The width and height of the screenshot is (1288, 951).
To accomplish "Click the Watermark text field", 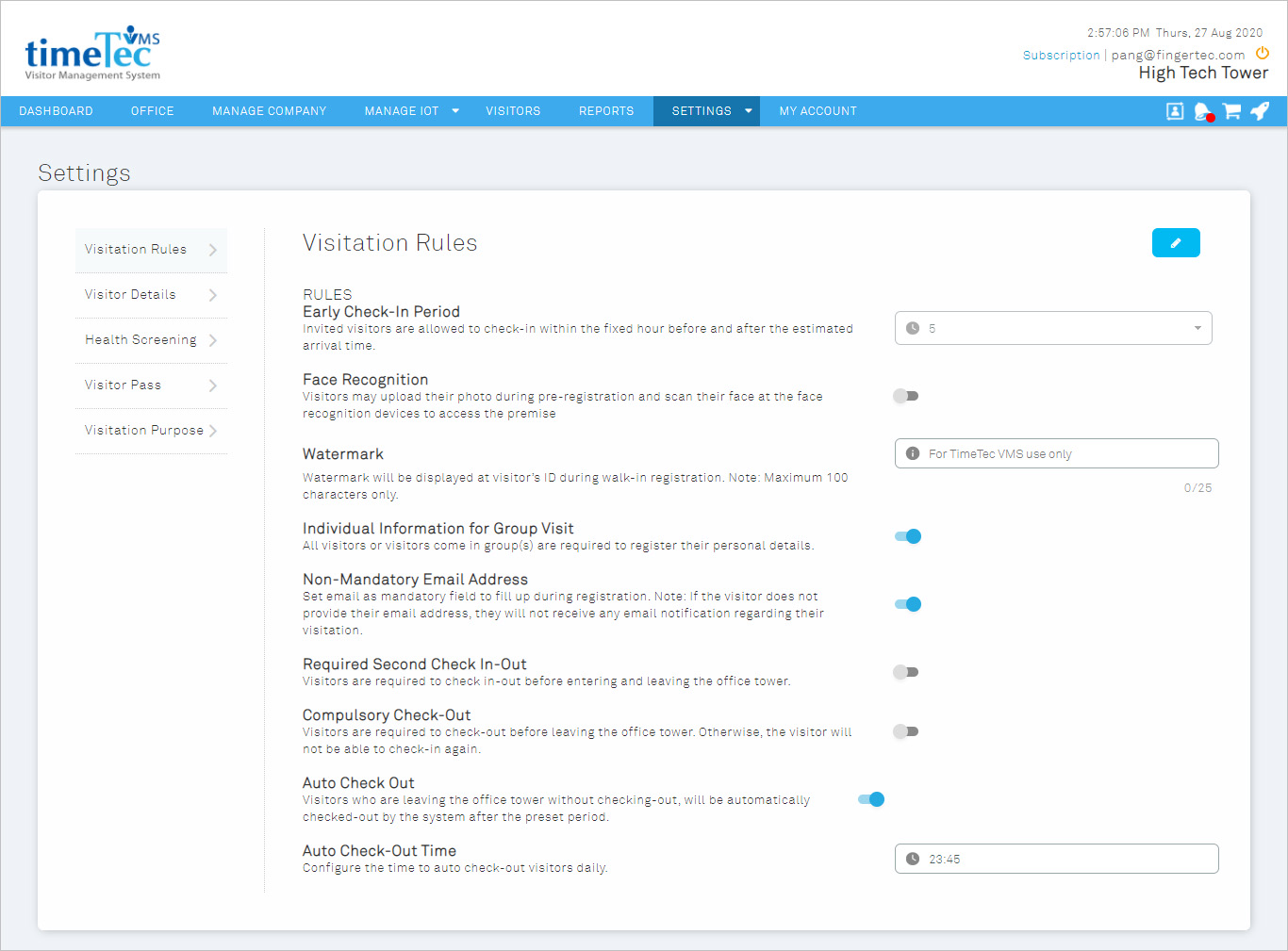I will [x=1057, y=453].
